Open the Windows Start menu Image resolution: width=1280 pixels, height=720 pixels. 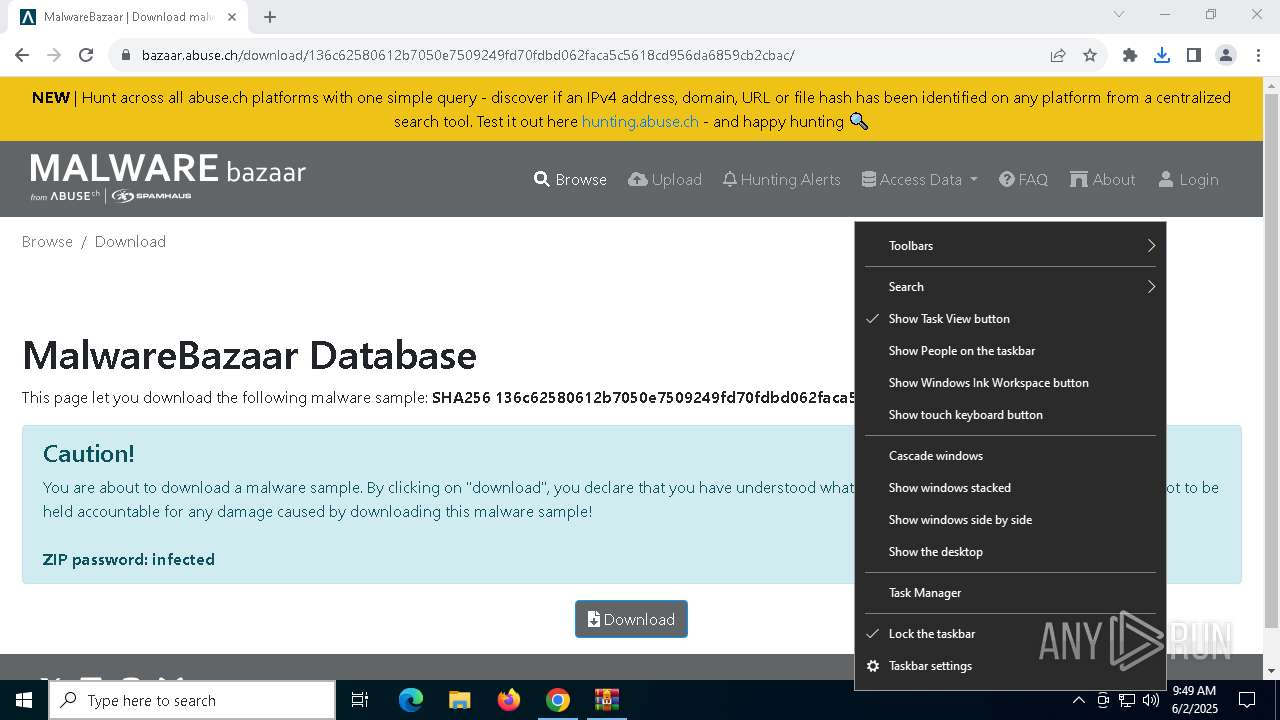pyautogui.click(x=24, y=700)
